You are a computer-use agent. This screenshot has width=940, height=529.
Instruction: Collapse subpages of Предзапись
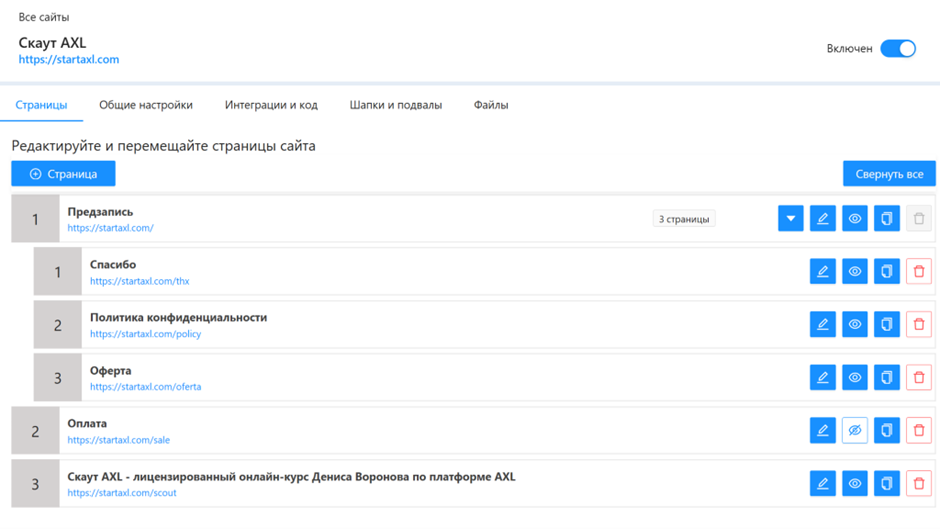pyautogui.click(x=791, y=218)
